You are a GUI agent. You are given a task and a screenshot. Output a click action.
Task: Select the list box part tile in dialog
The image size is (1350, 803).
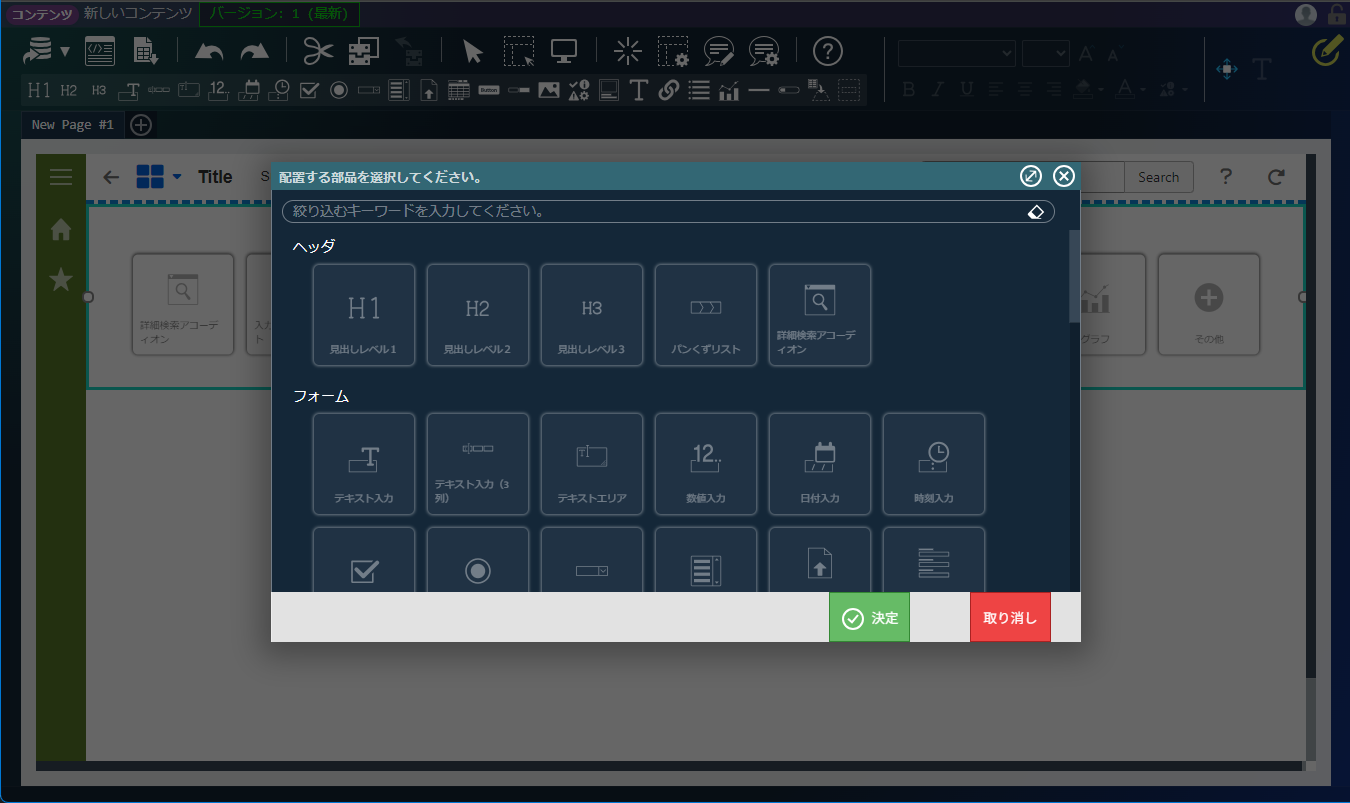(x=706, y=560)
